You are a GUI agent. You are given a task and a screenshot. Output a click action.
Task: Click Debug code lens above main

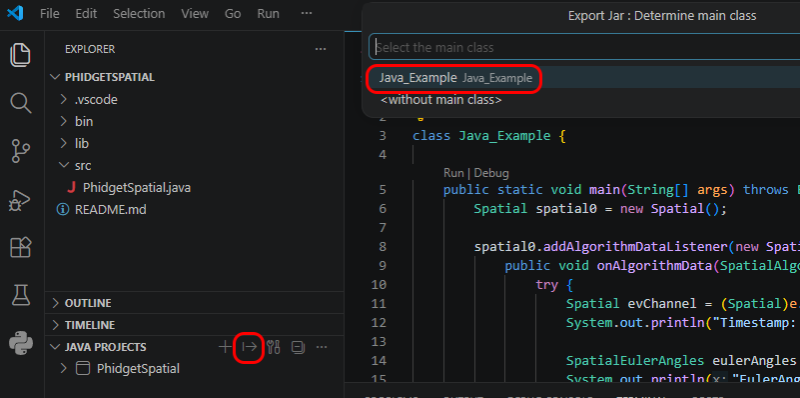[x=491, y=173]
